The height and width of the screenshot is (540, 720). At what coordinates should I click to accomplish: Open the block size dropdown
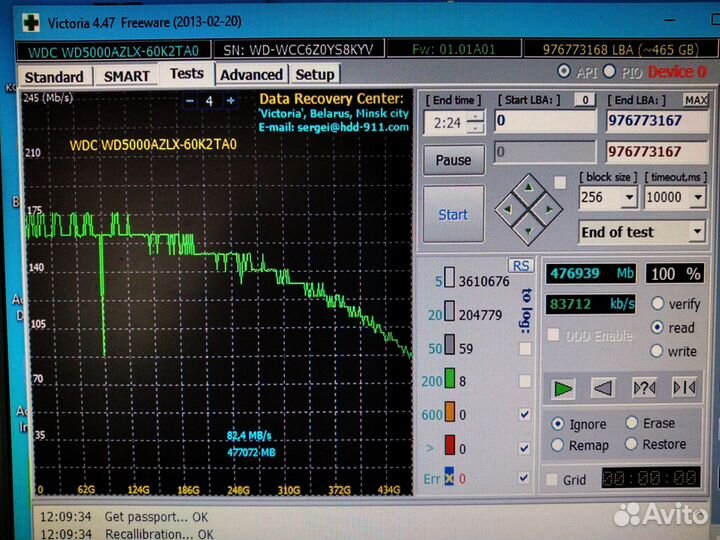[x=630, y=197]
